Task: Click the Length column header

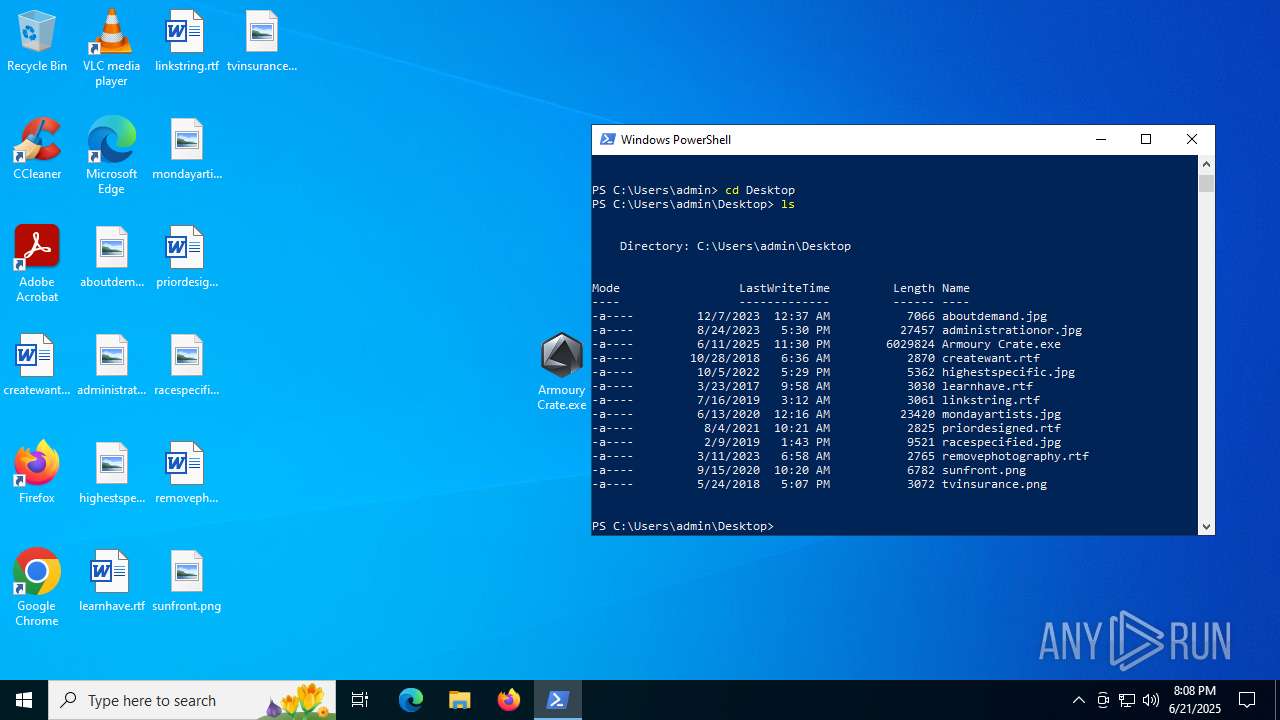Action: [x=914, y=288]
